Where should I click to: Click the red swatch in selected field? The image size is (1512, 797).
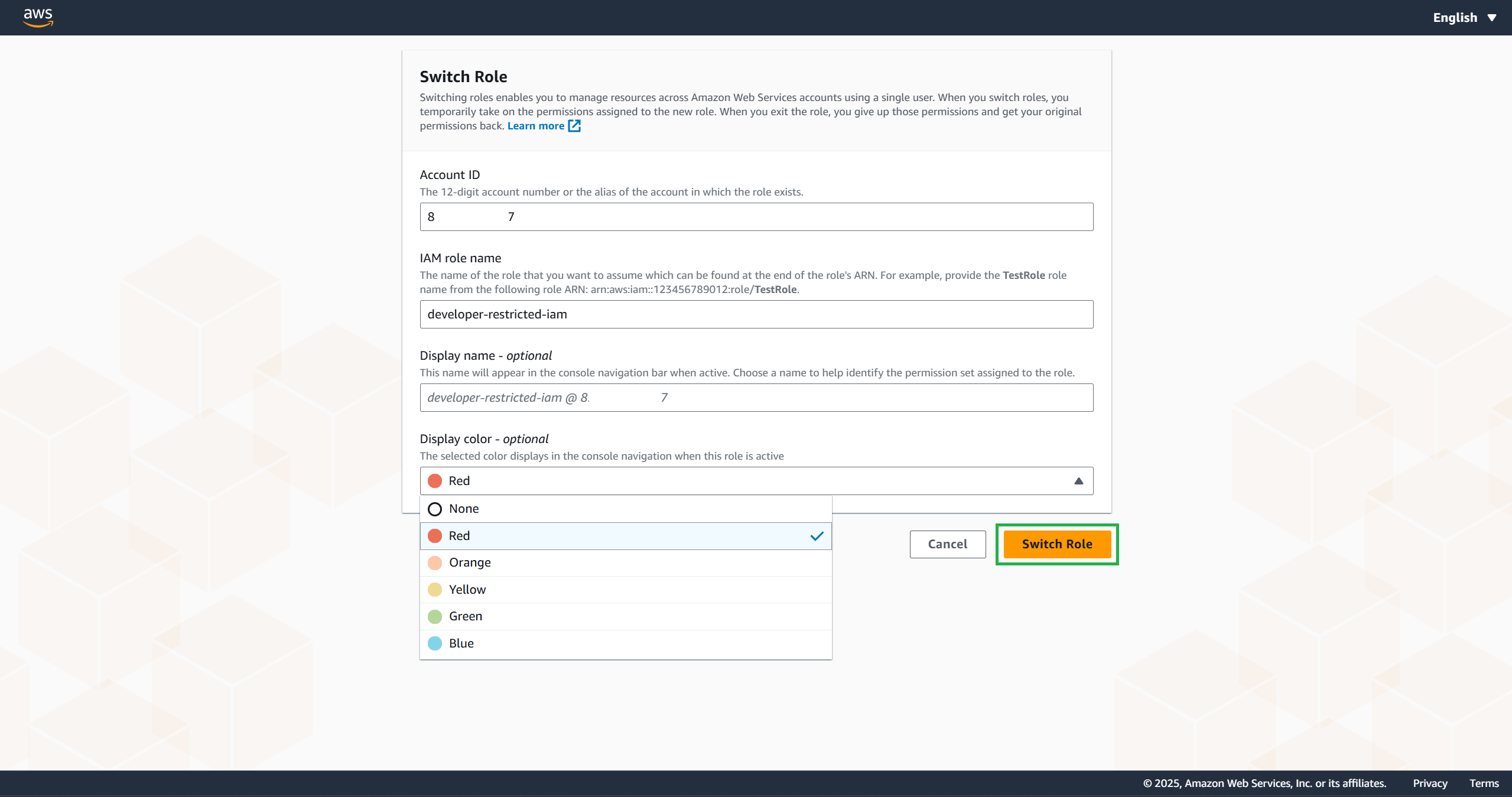click(x=435, y=481)
